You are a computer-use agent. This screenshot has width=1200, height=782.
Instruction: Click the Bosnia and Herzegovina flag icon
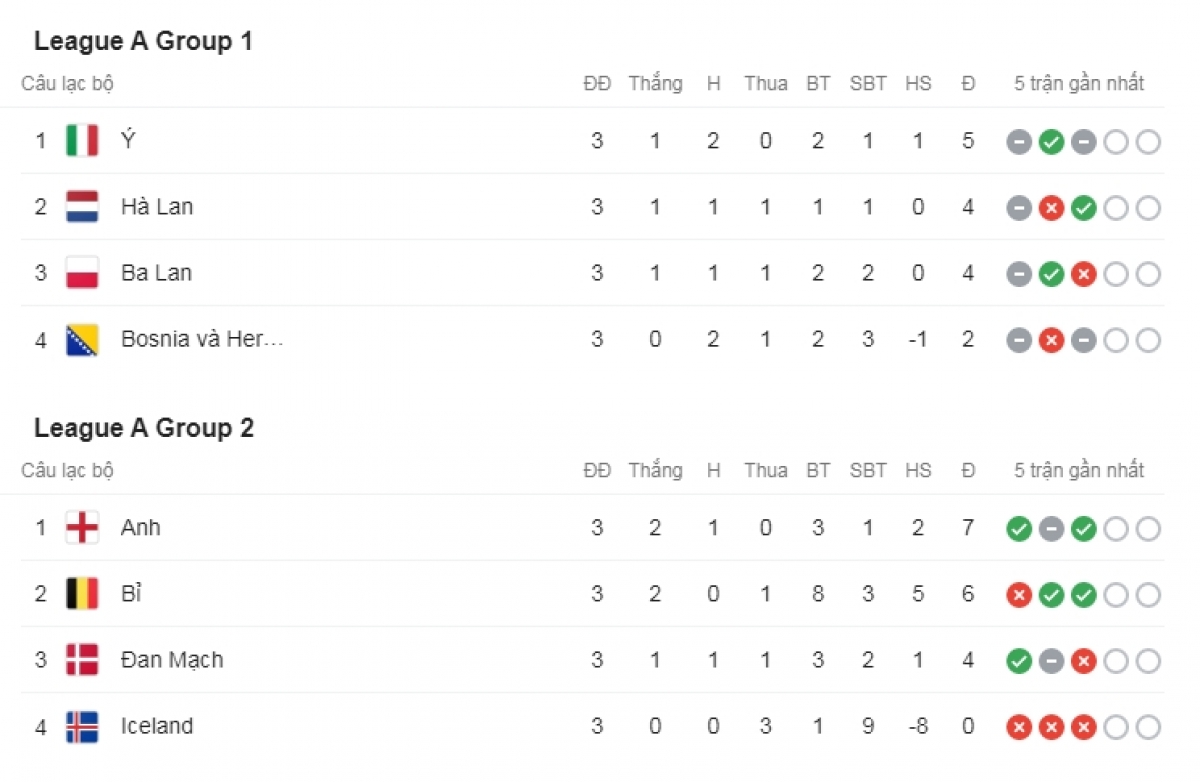point(82,339)
